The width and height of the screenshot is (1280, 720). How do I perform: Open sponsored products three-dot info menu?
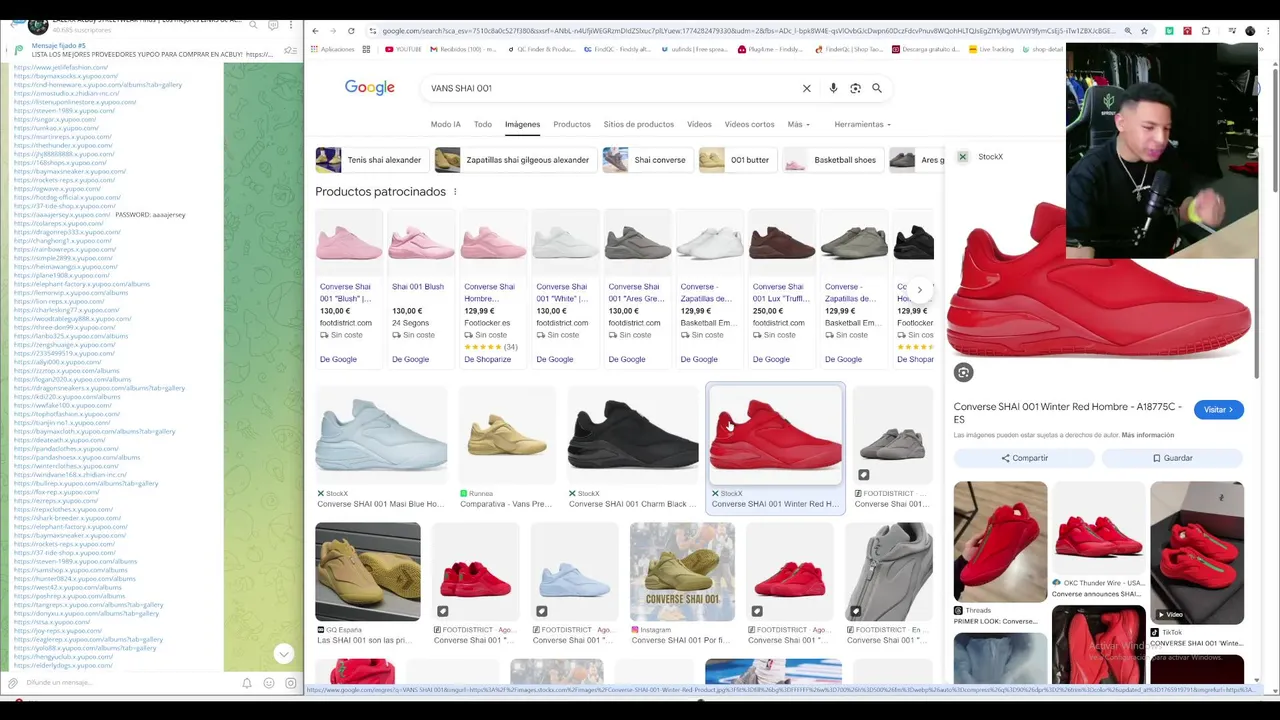click(455, 192)
